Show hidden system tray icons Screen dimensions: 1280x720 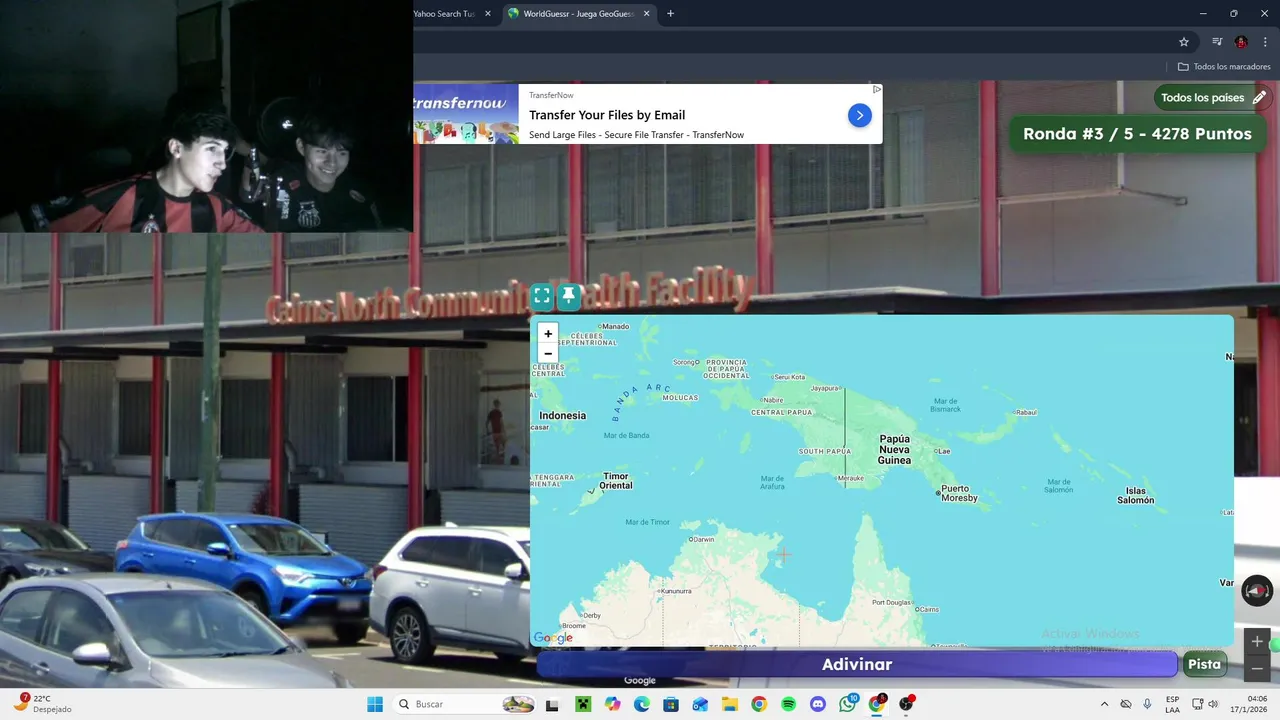(1104, 704)
